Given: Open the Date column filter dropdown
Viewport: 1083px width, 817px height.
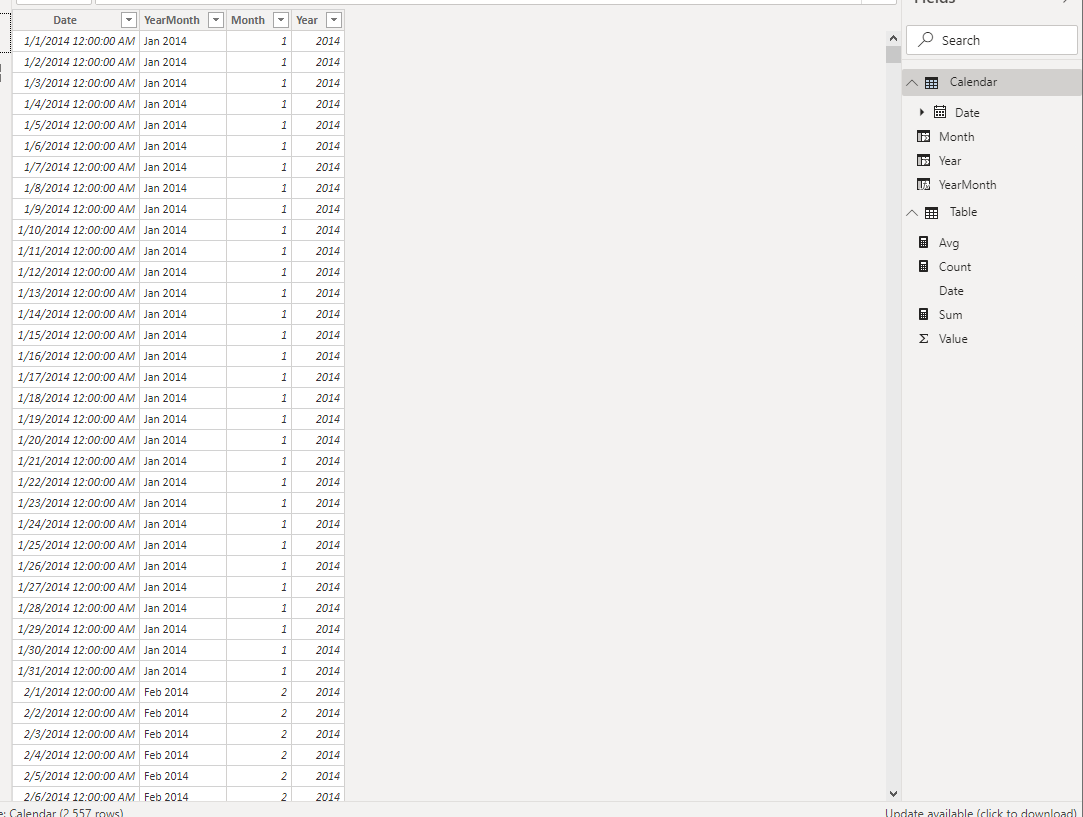Looking at the screenshot, I should pyautogui.click(x=128, y=20).
